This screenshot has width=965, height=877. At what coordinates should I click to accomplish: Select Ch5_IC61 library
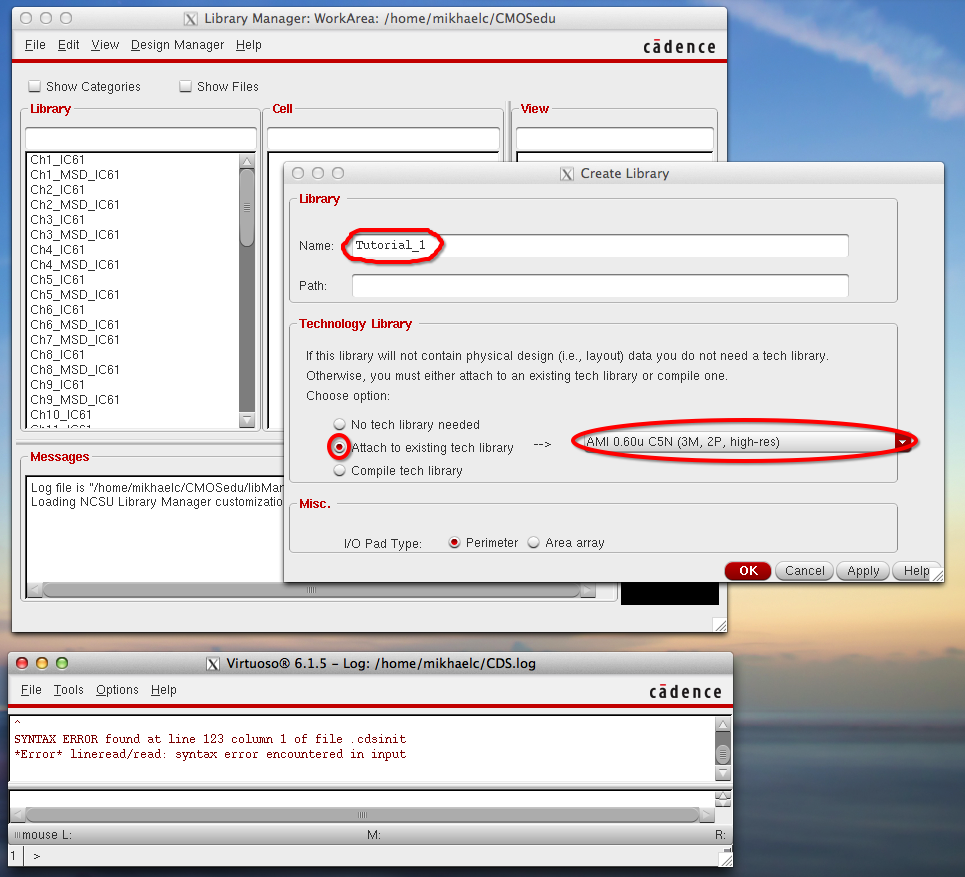(57, 279)
